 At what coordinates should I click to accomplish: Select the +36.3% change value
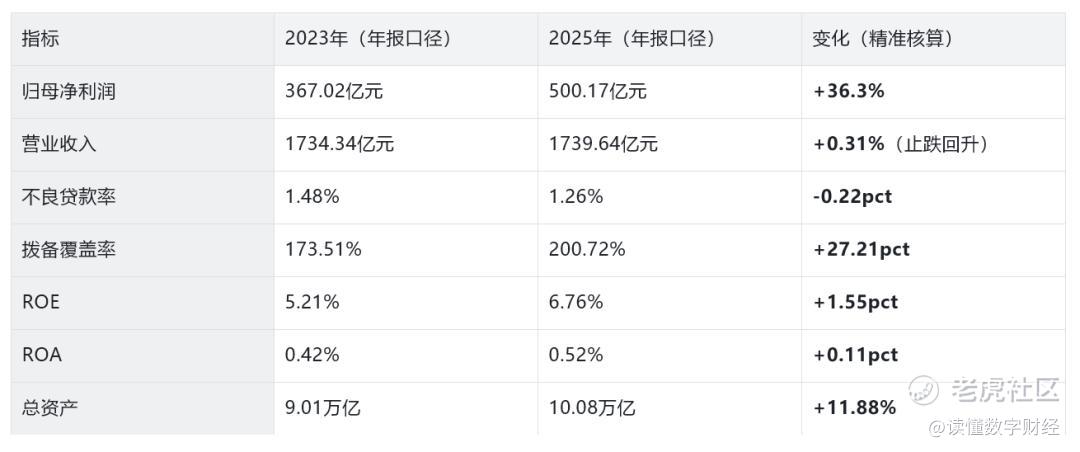[849, 92]
